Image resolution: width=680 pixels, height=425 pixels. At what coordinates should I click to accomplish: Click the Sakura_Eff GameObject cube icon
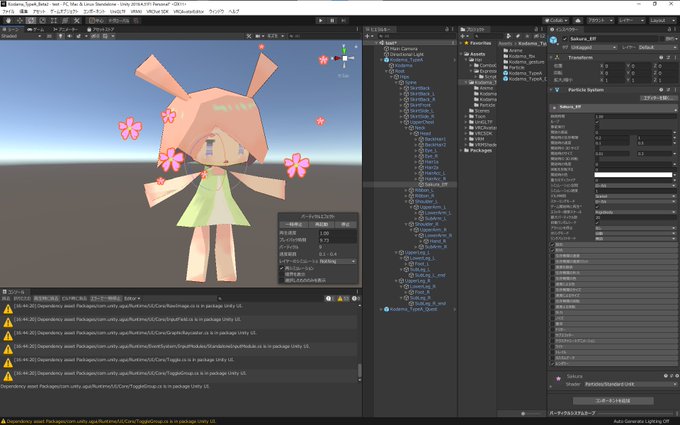(x=554, y=40)
